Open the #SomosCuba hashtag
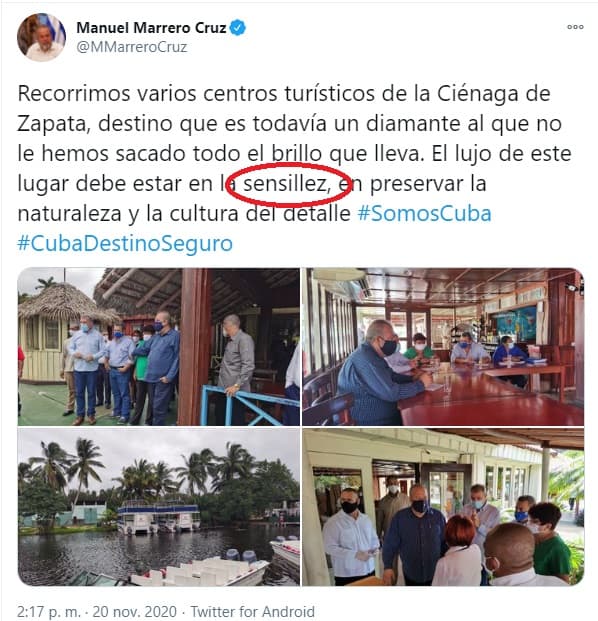Screen dimensions: 598x621 [x=424, y=213]
